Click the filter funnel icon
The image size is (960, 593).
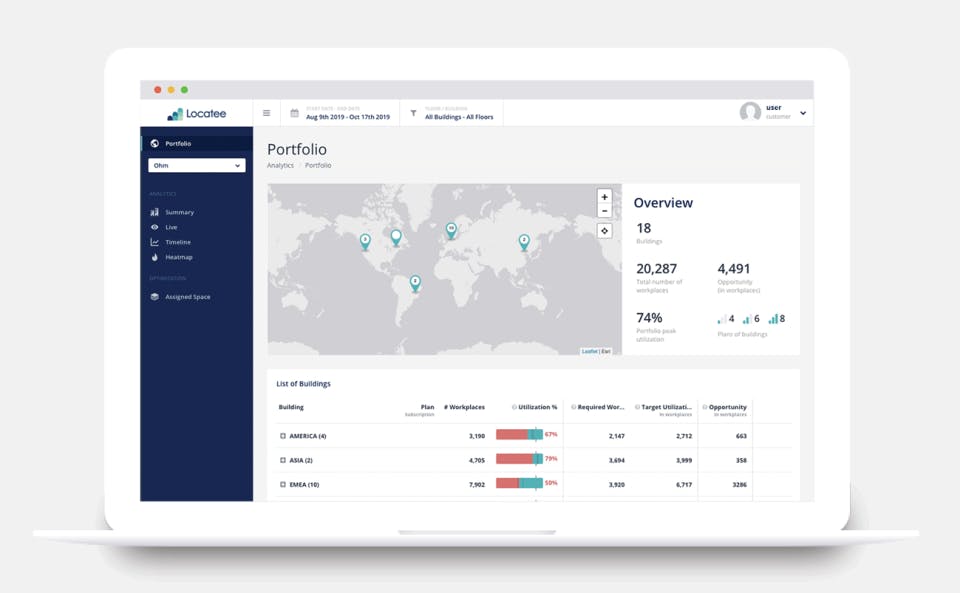click(413, 113)
